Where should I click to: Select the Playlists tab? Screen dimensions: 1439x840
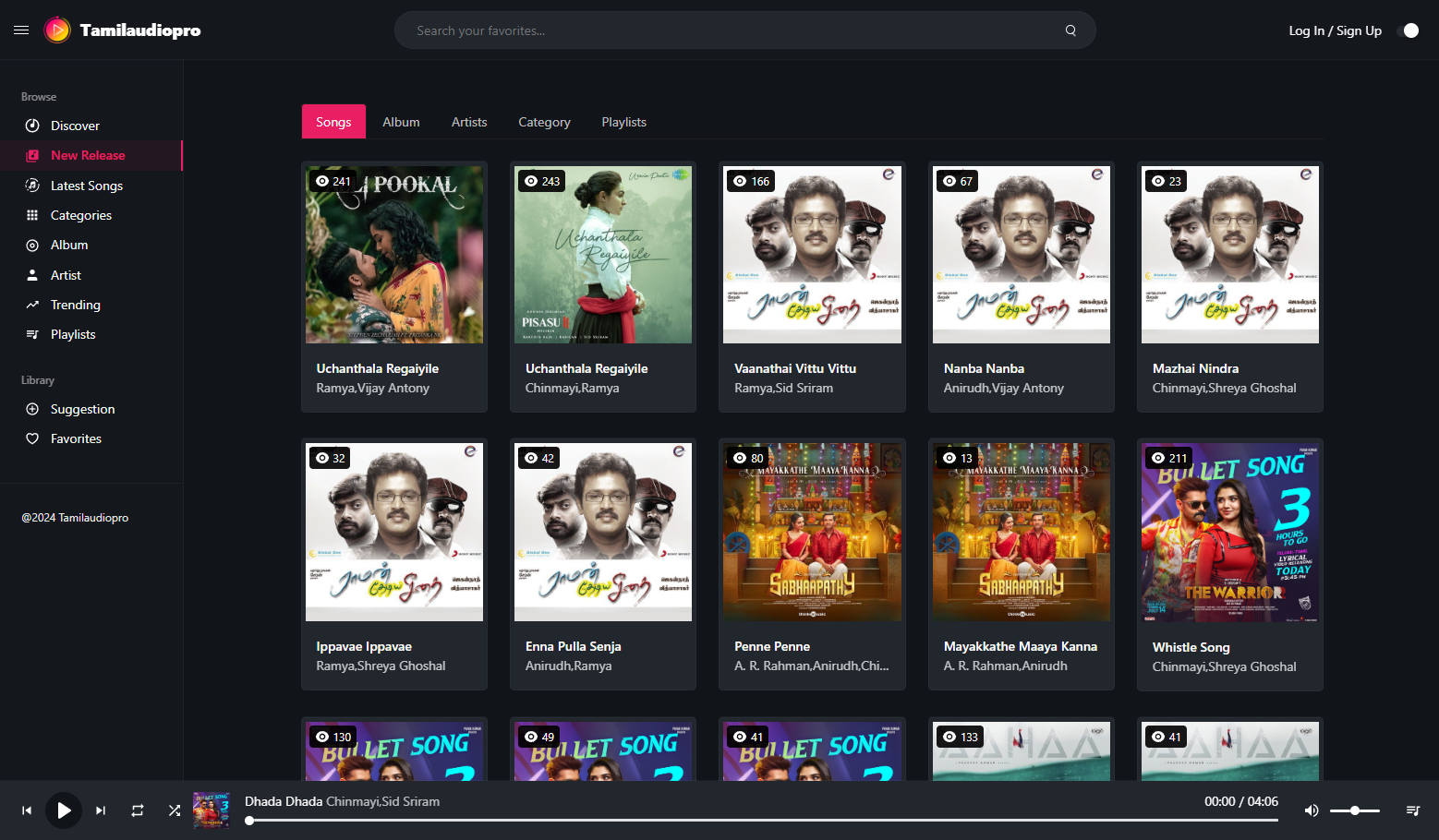coord(623,122)
